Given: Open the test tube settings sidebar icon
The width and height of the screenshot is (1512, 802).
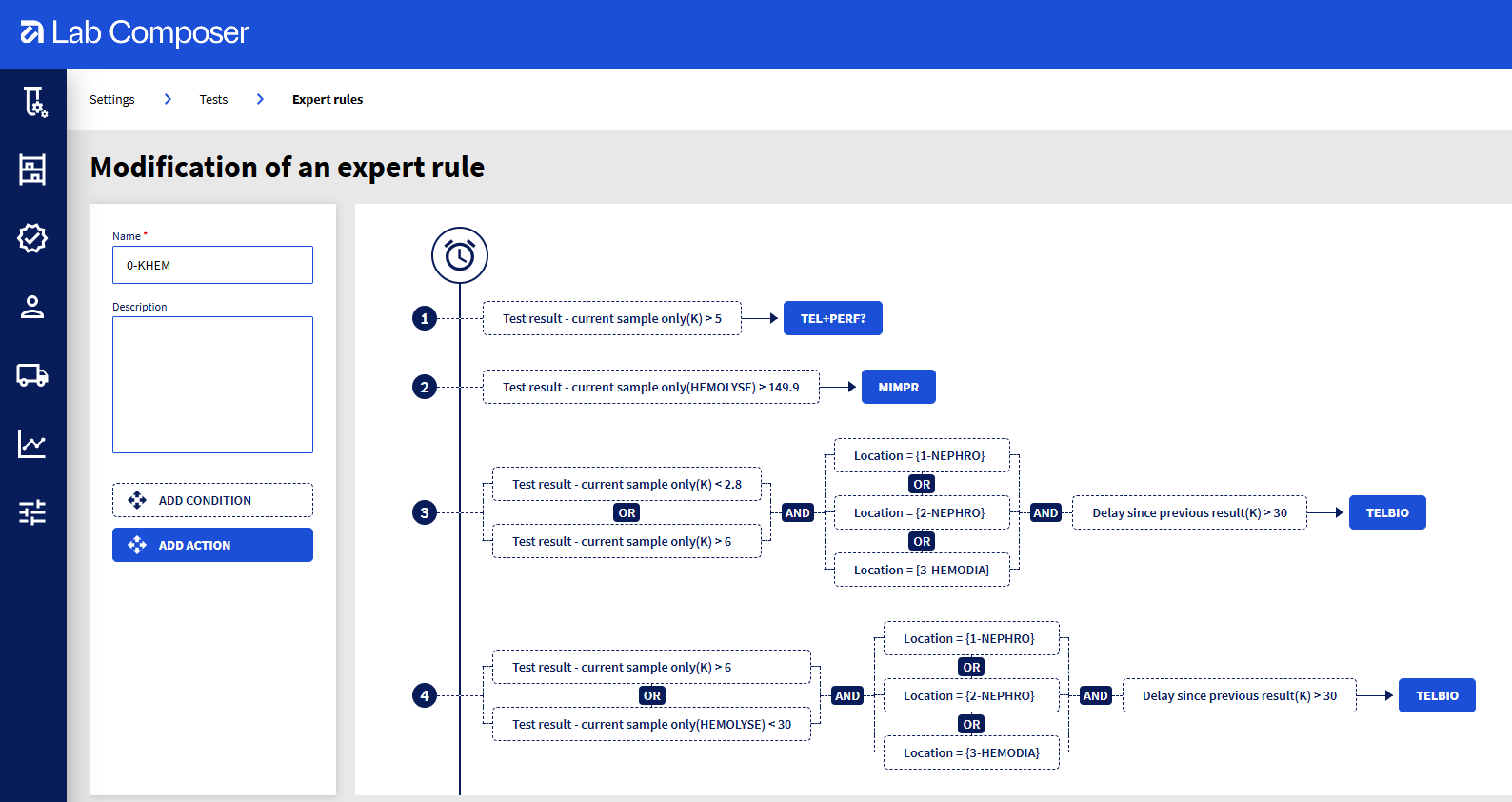Looking at the screenshot, I should (33, 101).
